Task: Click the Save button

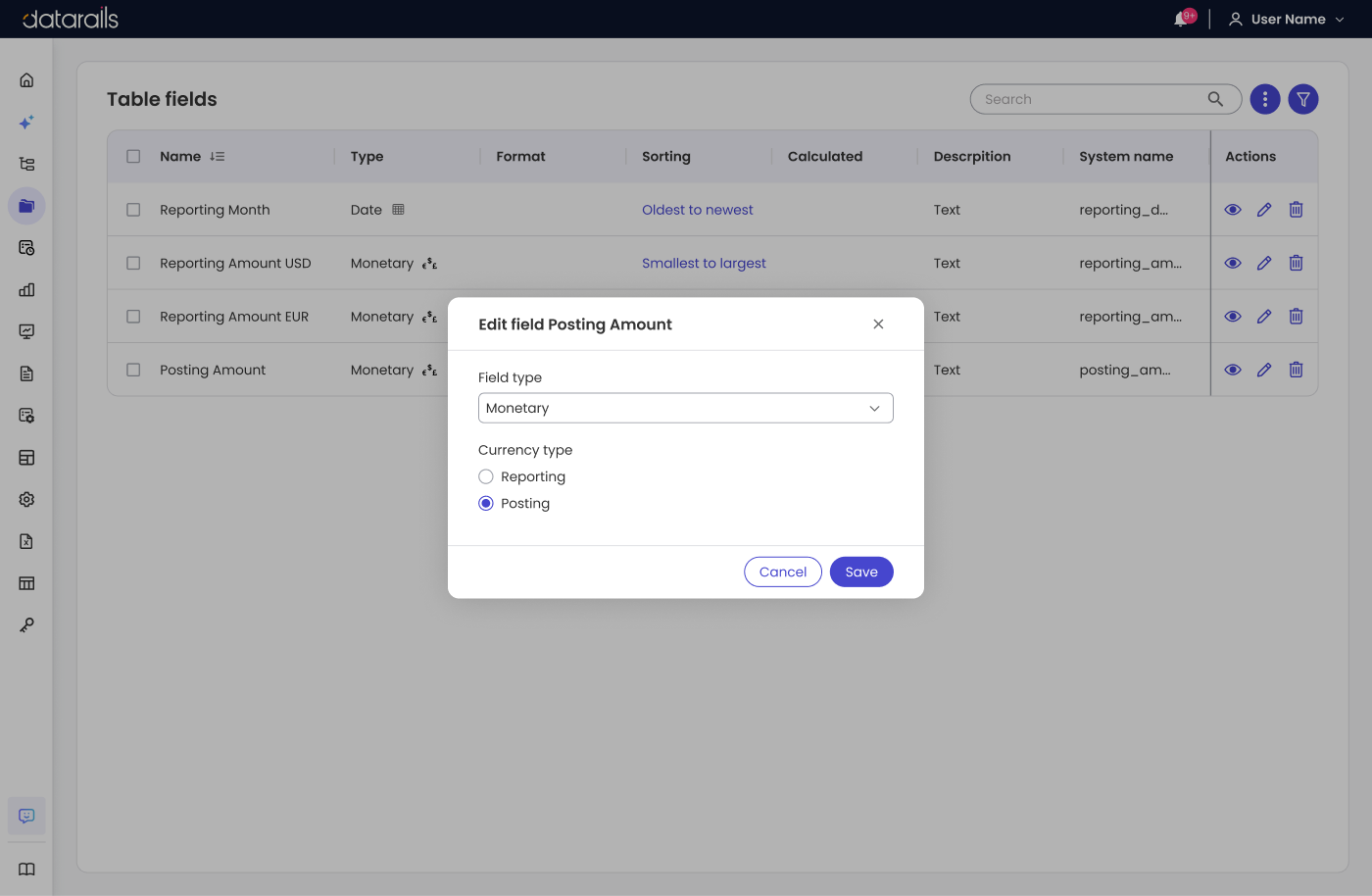Action: [861, 572]
